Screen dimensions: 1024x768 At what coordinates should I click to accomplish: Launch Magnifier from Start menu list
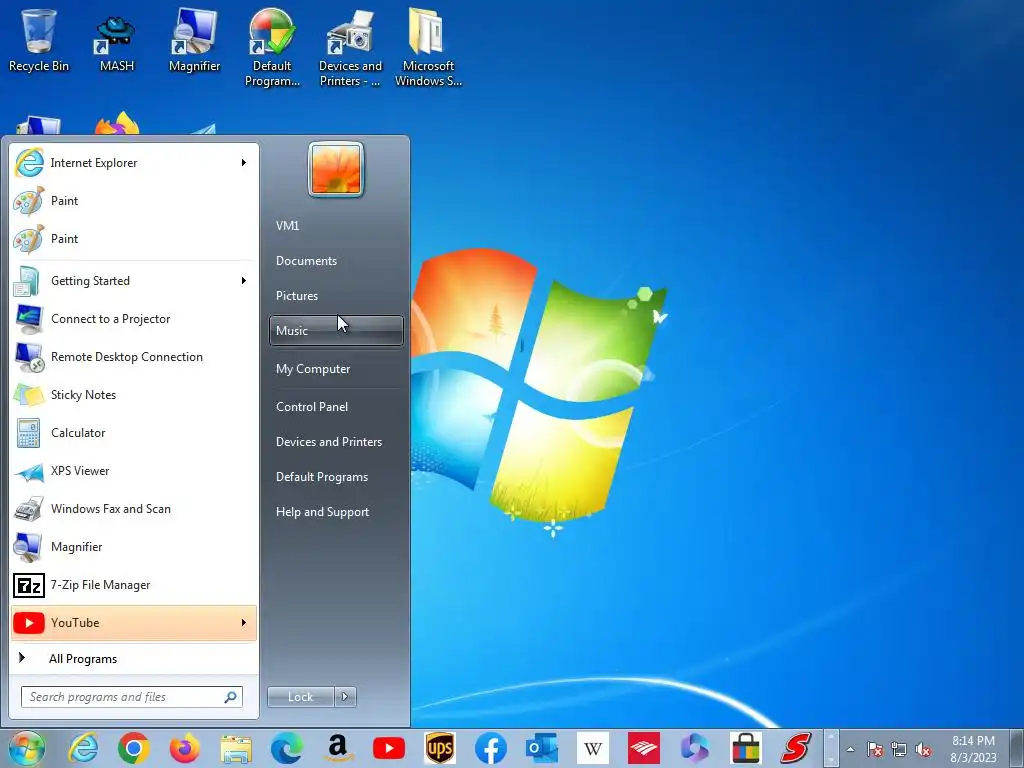(x=134, y=547)
